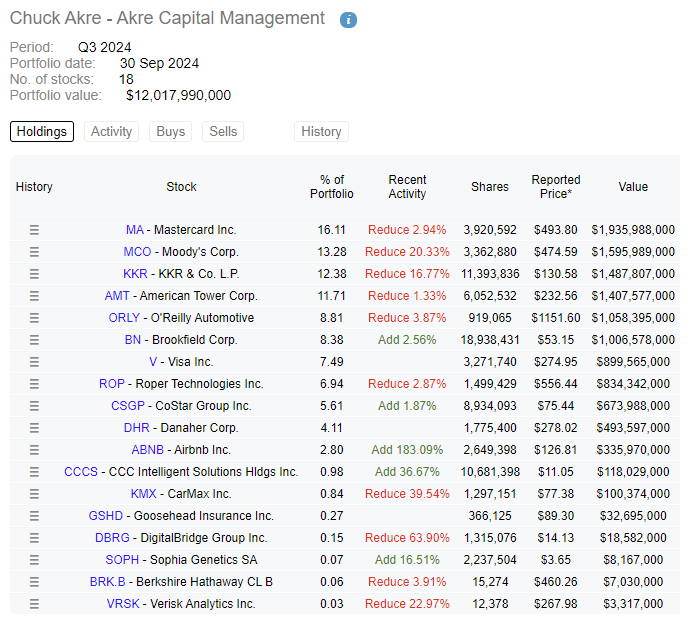
Task: Click the 'Reduce 20.33%' activity cell
Action: coord(407,252)
